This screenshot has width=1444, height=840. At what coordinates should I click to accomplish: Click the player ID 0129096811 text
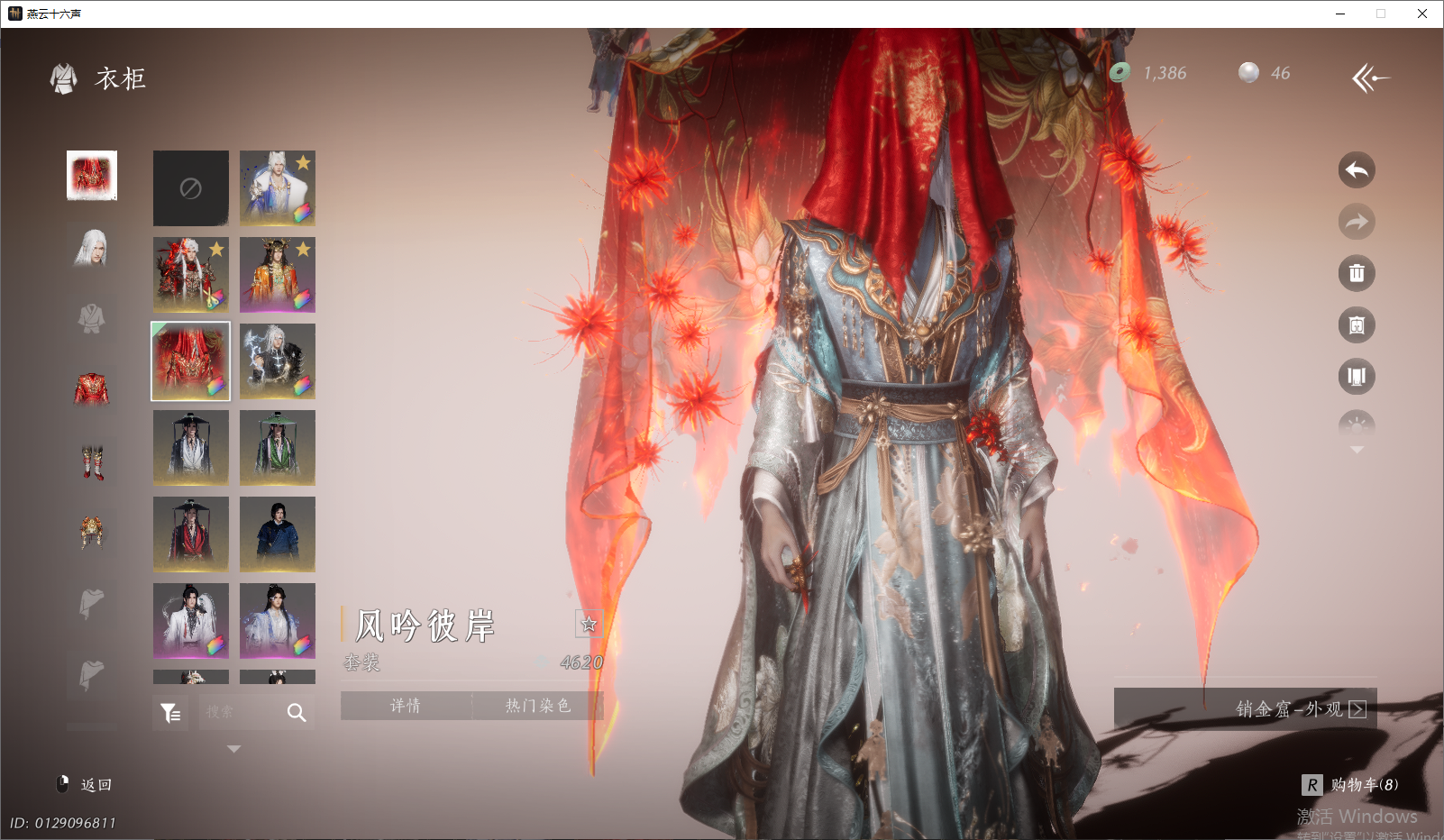click(63, 823)
